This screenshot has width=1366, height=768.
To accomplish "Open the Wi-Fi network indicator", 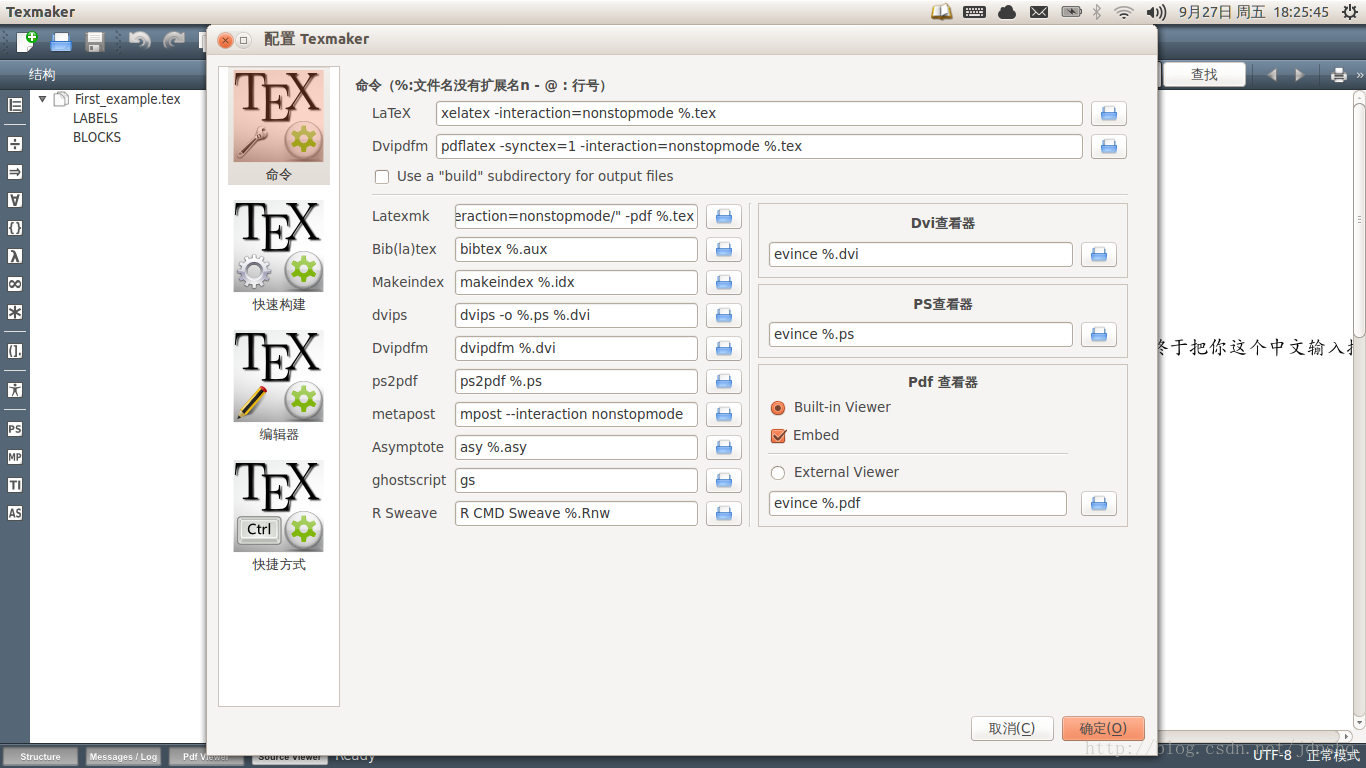I will click(x=1124, y=12).
